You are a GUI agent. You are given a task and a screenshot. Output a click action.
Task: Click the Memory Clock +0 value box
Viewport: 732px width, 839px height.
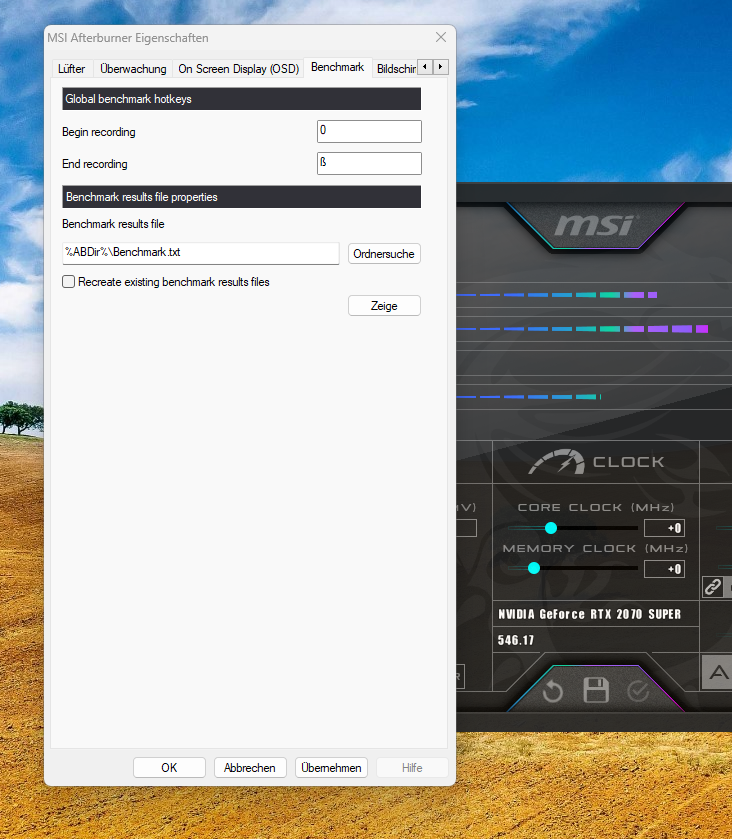[x=664, y=569]
